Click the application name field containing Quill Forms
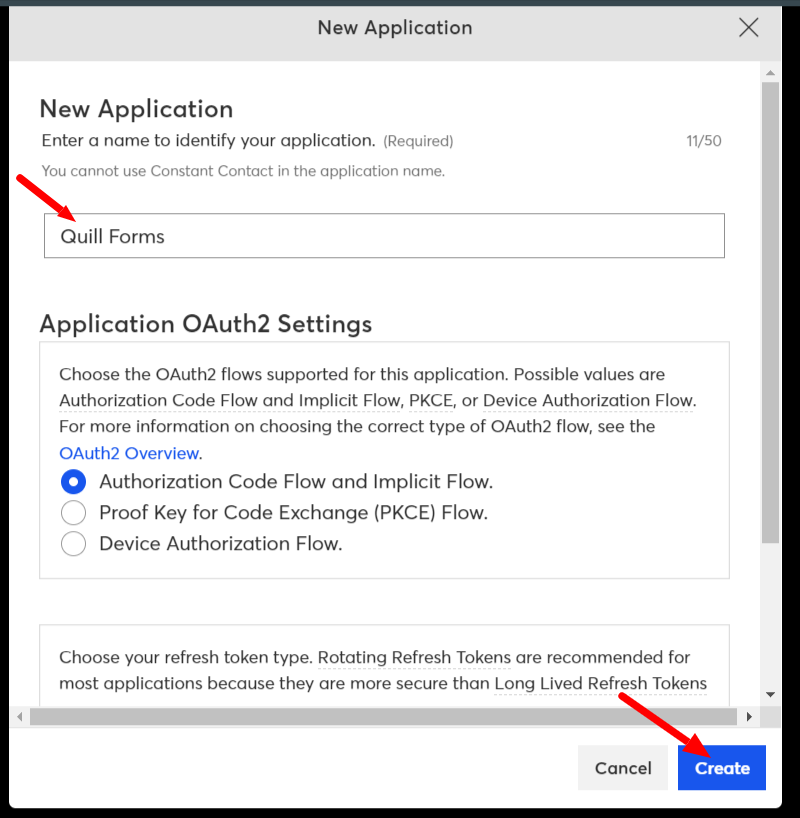Screen dimensions: 800x818 tap(384, 236)
